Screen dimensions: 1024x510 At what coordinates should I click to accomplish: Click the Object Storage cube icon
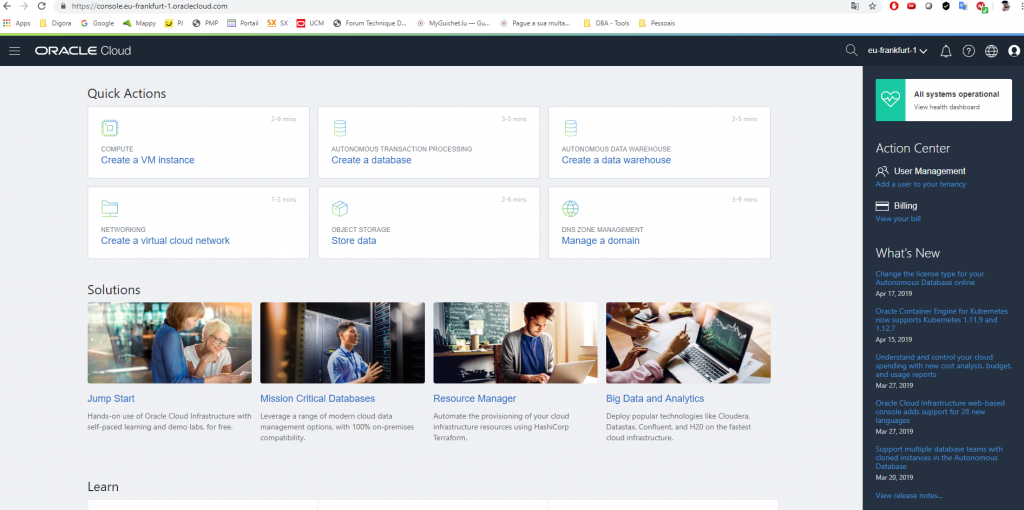(340, 208)
